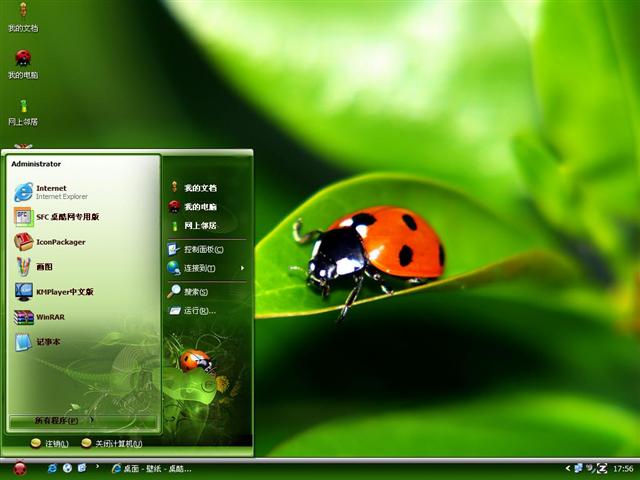Click the globe icon in the quick launch bar
Screen dimensions: 640x480
pos(67,468)
